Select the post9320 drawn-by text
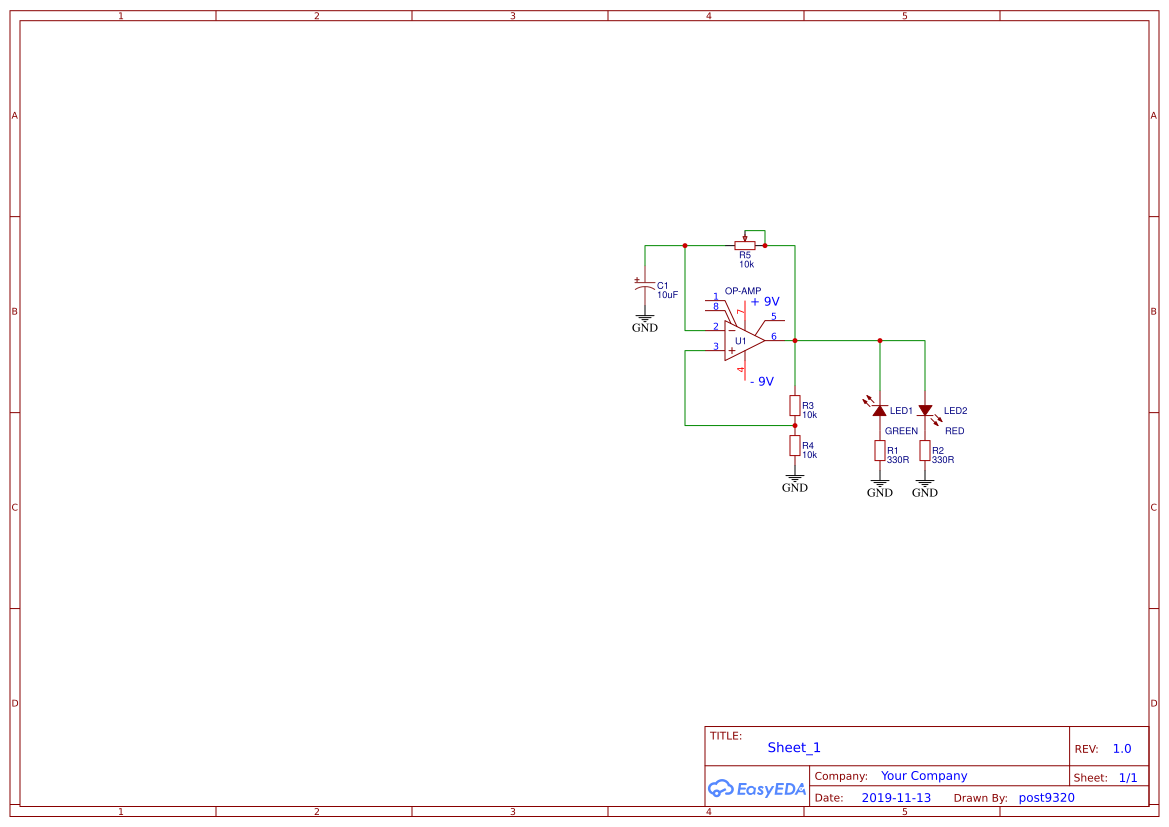The image size is (1169, 827). point(1047,797)
